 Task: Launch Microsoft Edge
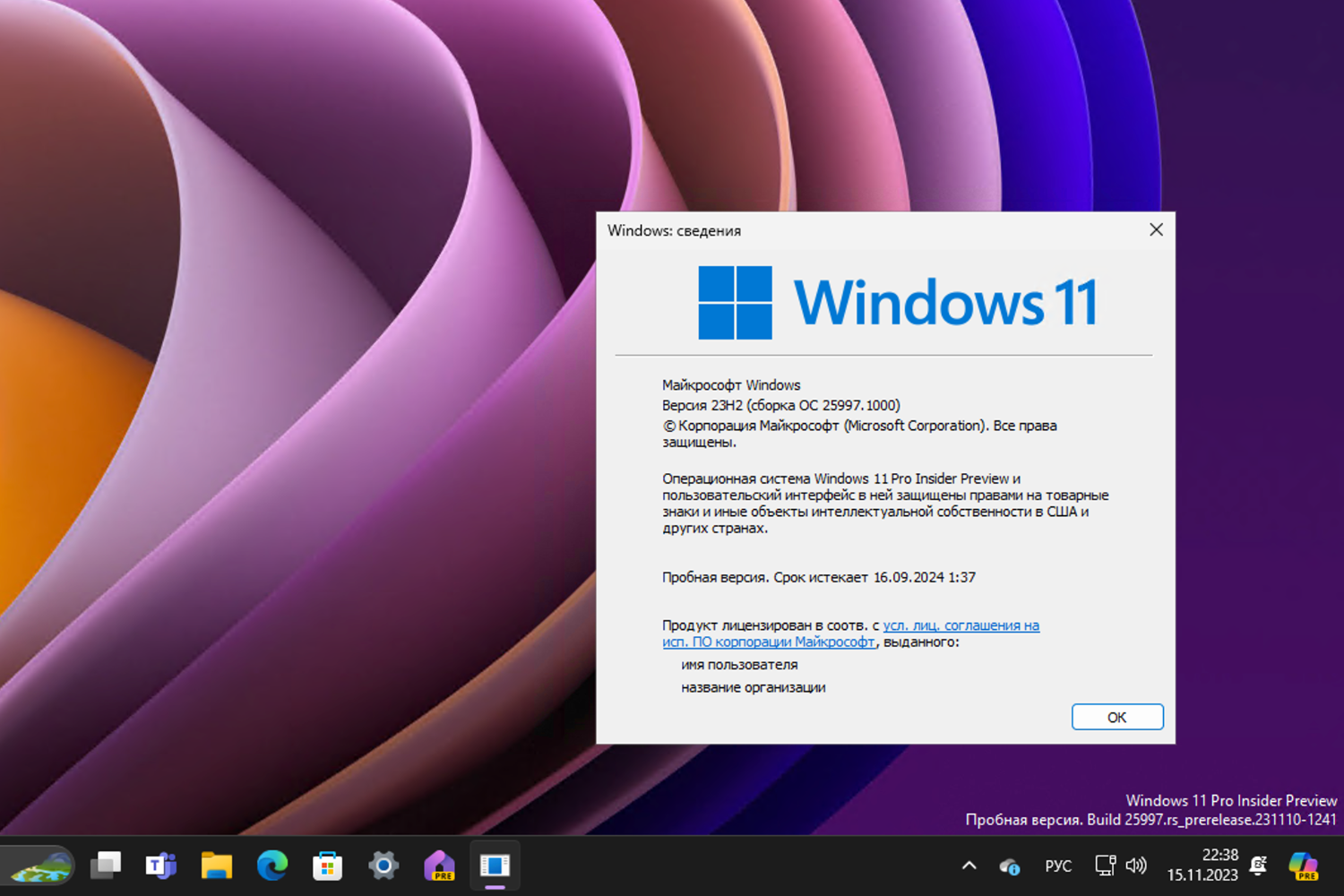pyautogui.click(x=271, y=865)
